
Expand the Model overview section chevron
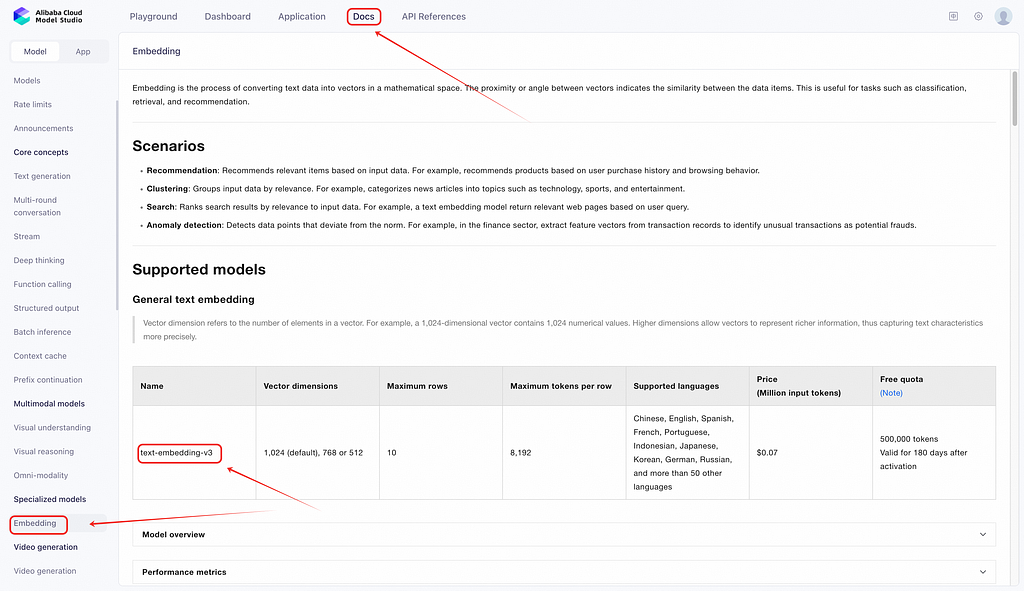pos(983,534)
